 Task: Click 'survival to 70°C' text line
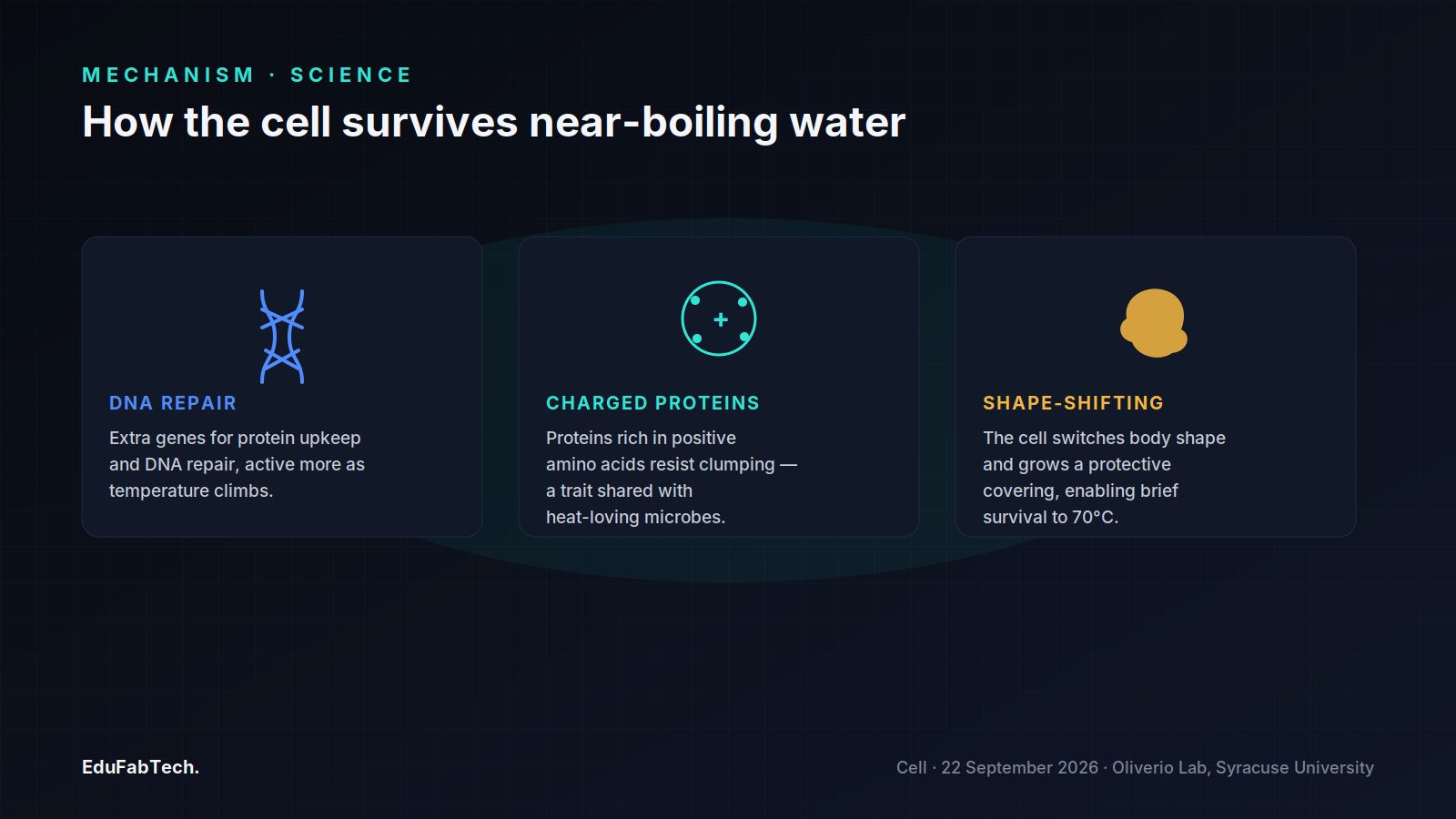pos(1051,517)
